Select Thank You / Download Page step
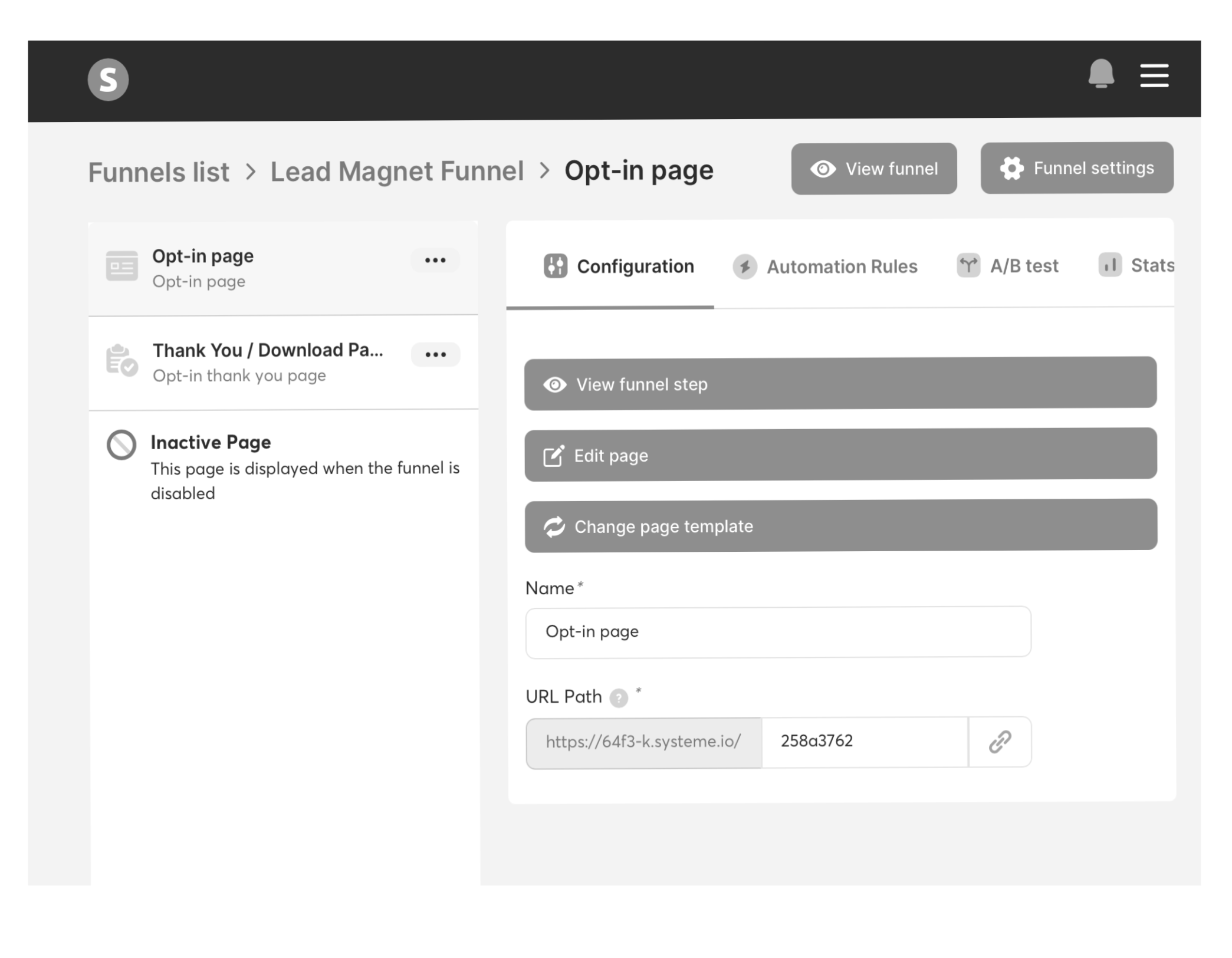The width and height of the screenshot is (1232, 958). click(283, 362)
